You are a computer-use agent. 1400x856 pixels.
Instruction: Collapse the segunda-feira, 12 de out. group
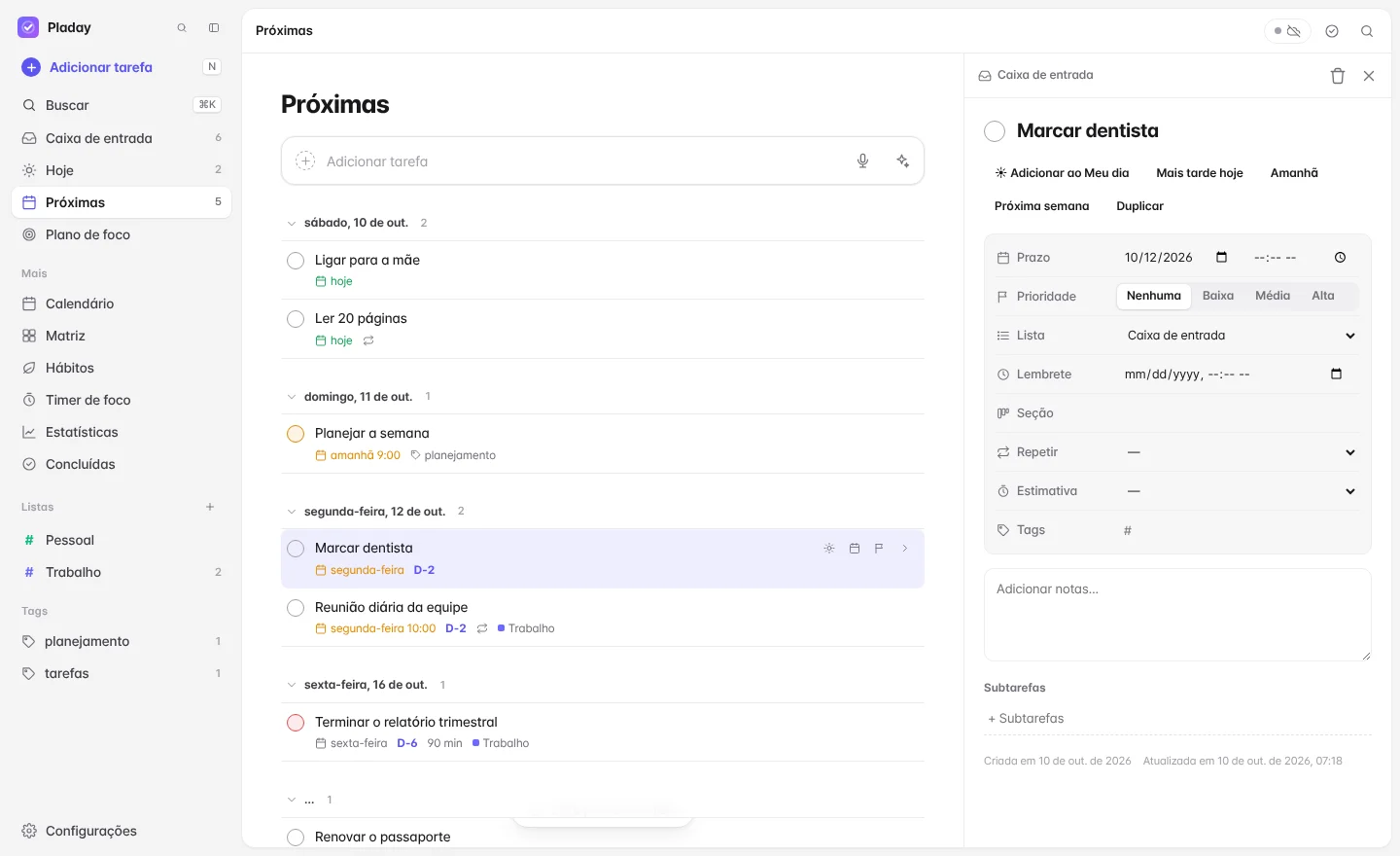(291, 512)
